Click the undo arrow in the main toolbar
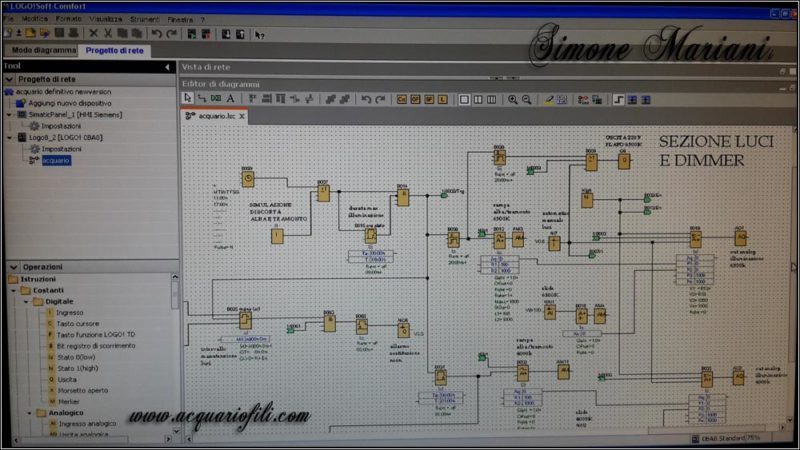This screenshot has height=450, width=800. point(157,33)
